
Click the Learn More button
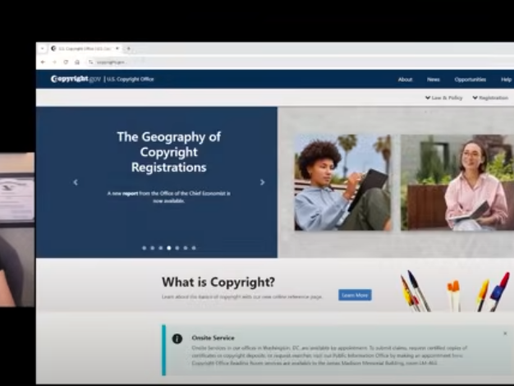coord(355,295)
